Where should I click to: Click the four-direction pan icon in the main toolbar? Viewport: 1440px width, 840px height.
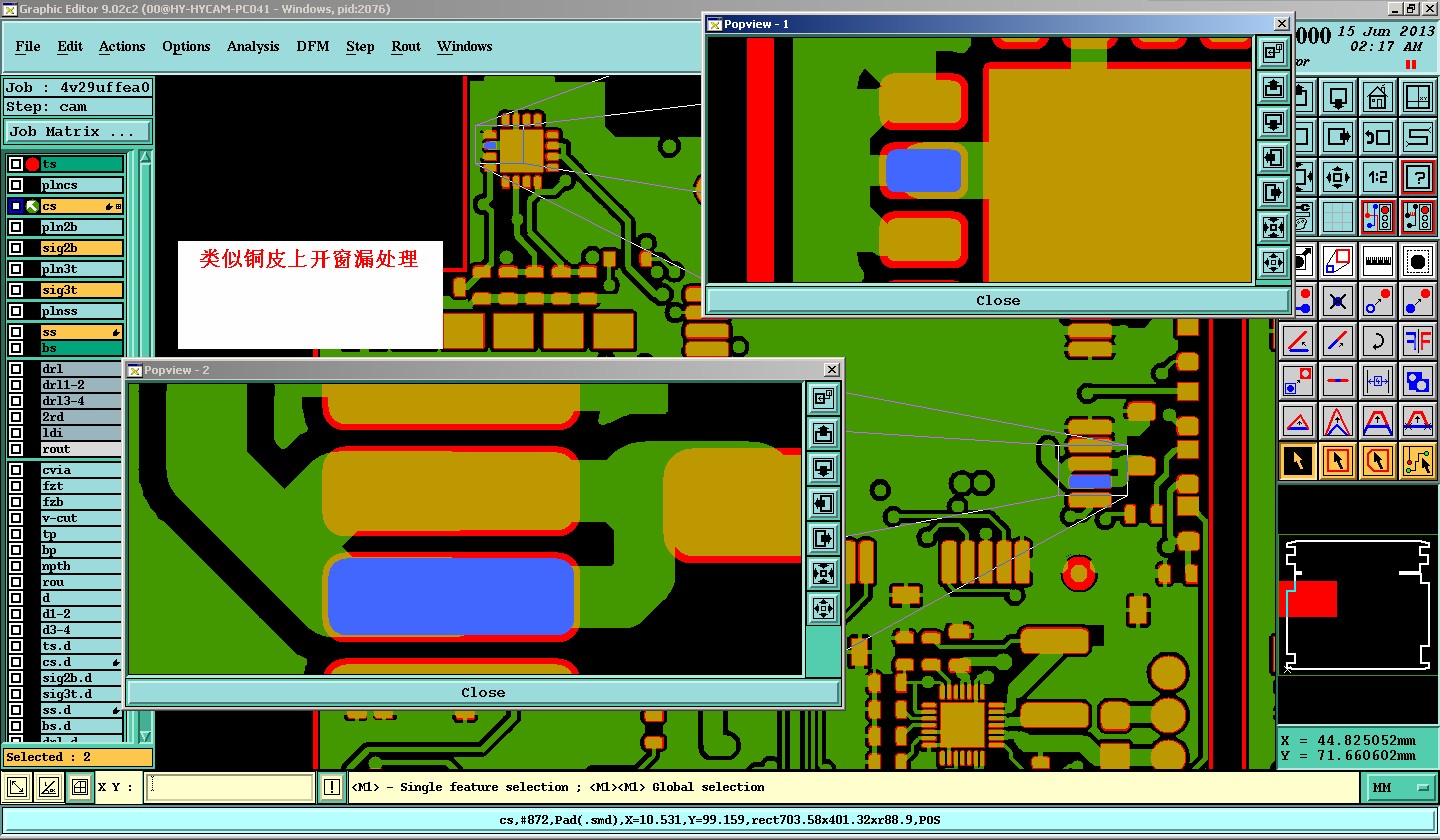pyautogui.click(x=1339, y=177)
